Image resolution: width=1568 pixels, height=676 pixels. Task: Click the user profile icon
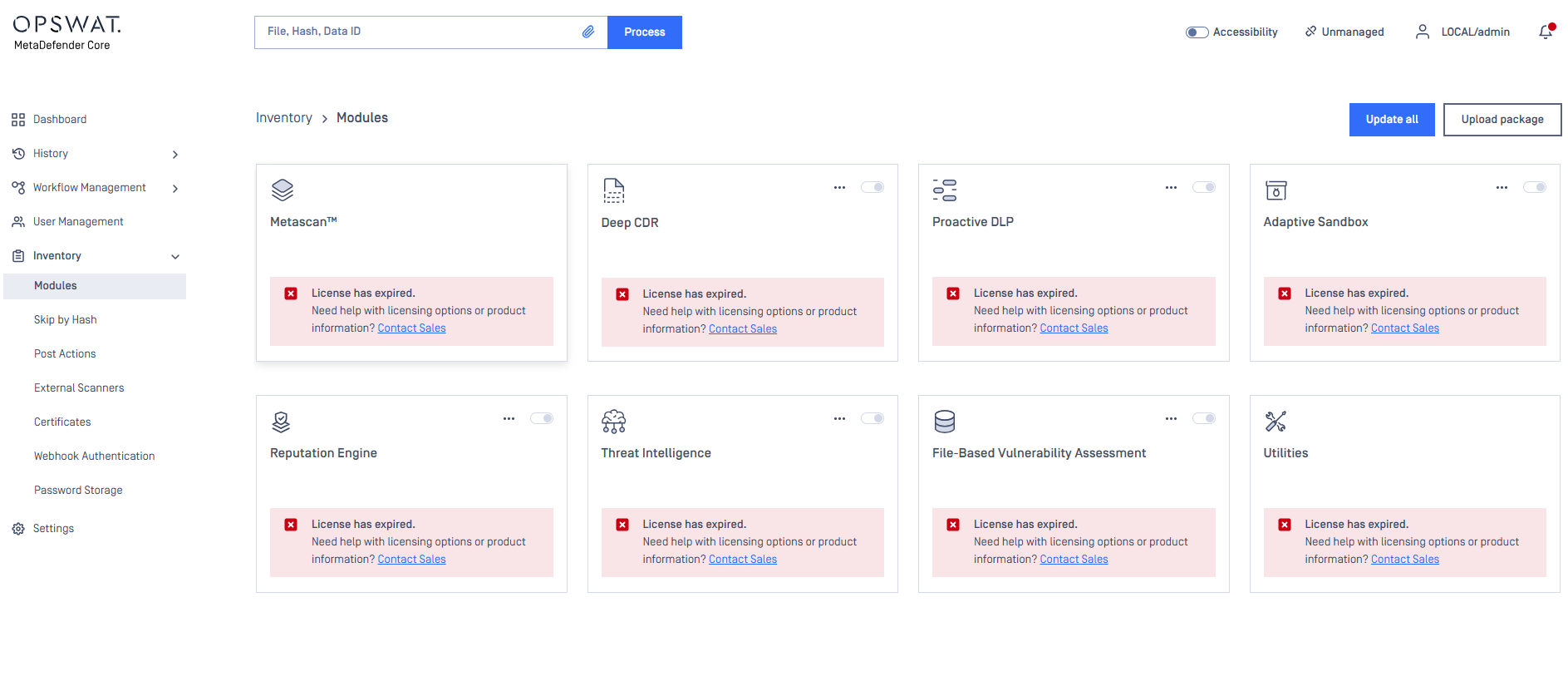tap(1423, 32)
